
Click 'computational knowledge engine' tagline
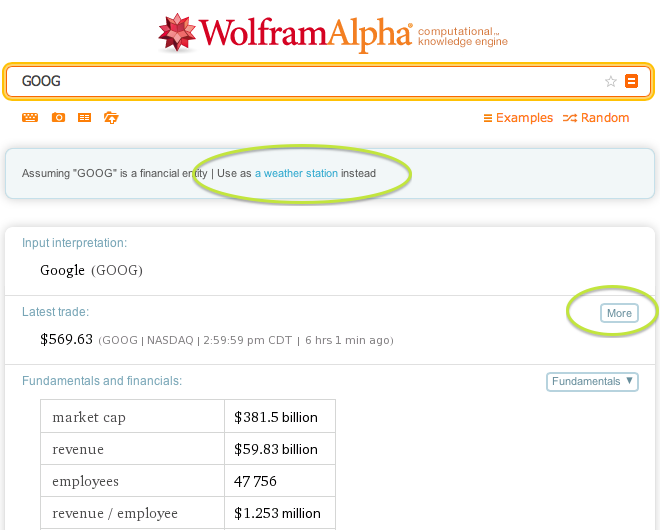click(x=463, y=37)
